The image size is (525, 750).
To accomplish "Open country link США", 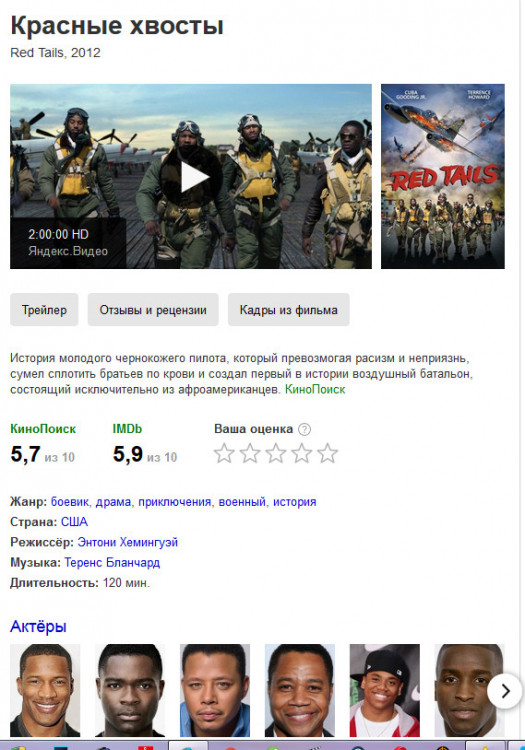I will [74, 522].
